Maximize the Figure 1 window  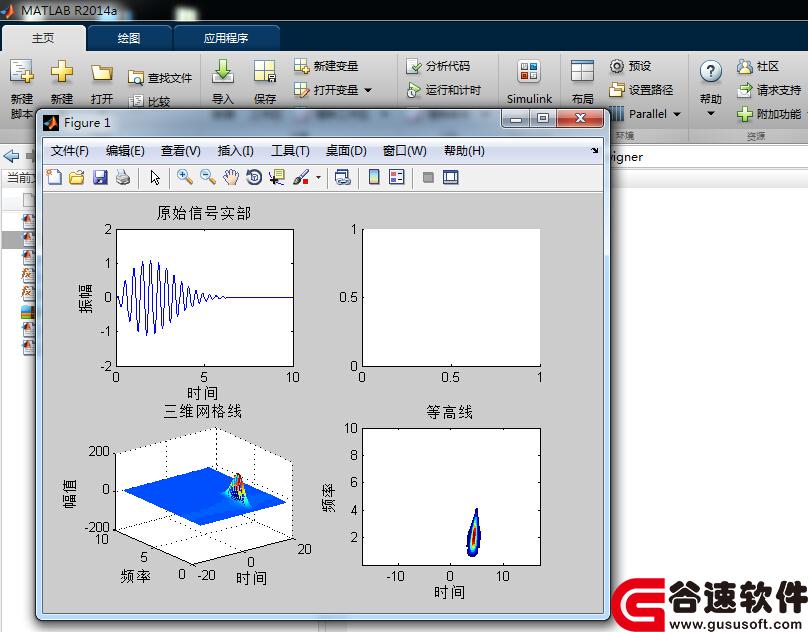pyautogui.click(x=543, y=119)
